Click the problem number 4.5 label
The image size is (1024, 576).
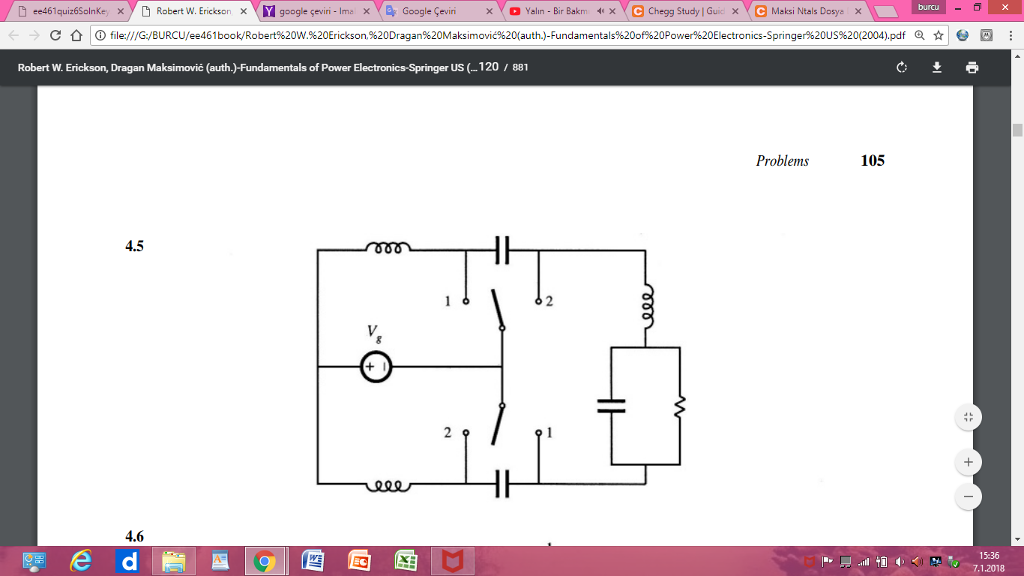pos(135,246)
